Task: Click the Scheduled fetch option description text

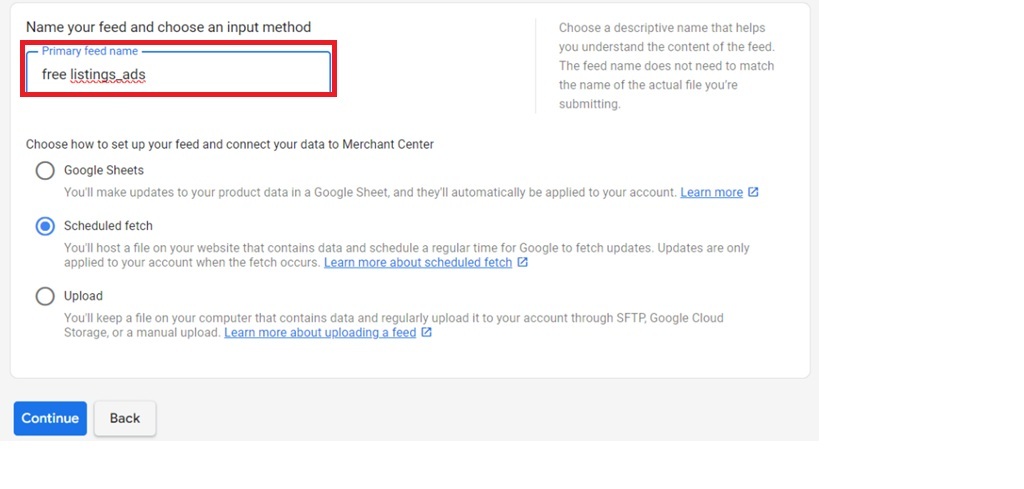Action: click(400, 248)
